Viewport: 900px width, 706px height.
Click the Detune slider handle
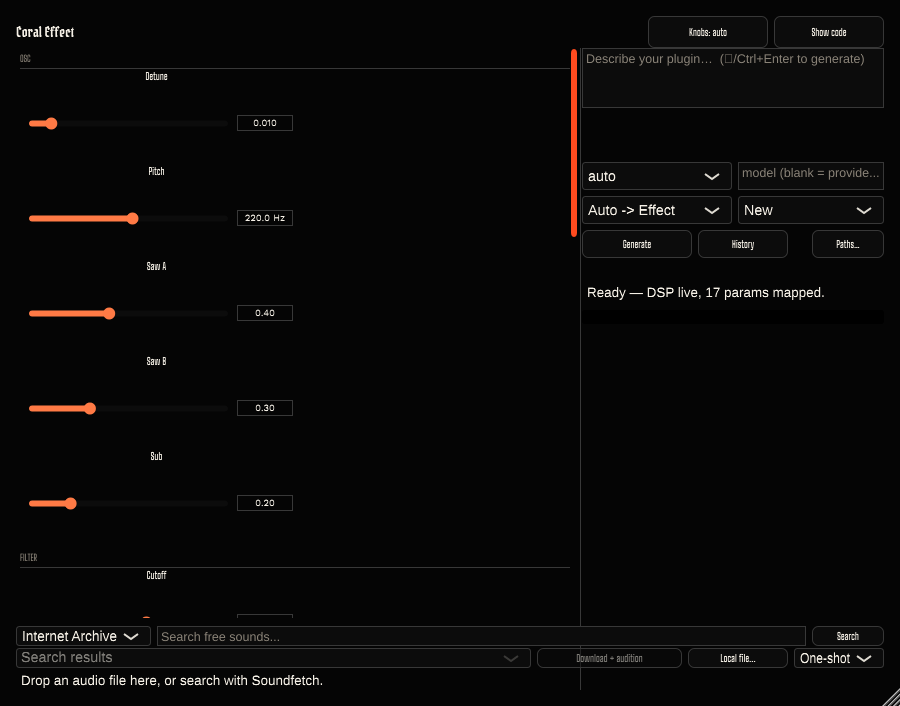[51, 123]
